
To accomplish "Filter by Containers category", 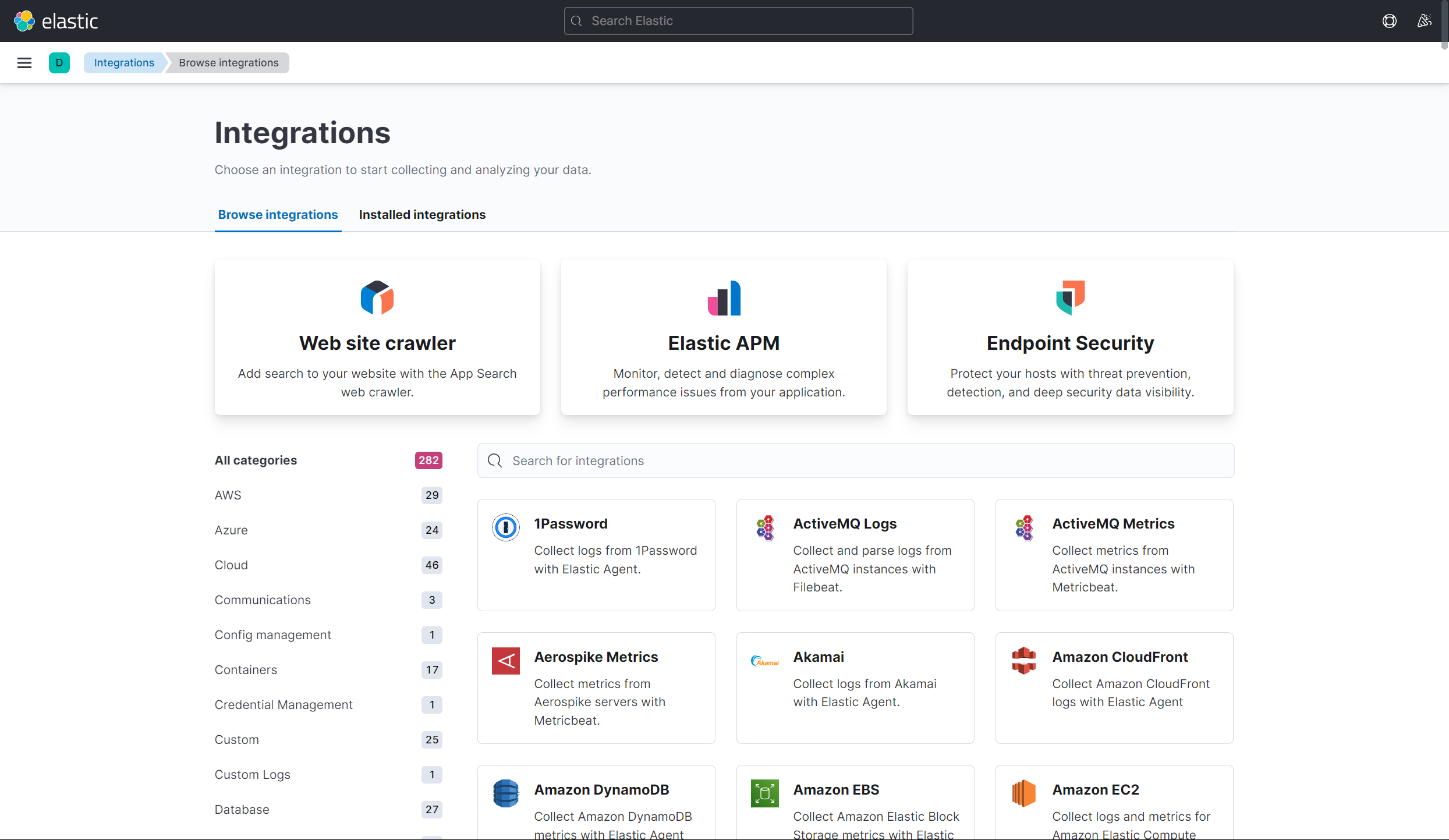I will (328, 670).
